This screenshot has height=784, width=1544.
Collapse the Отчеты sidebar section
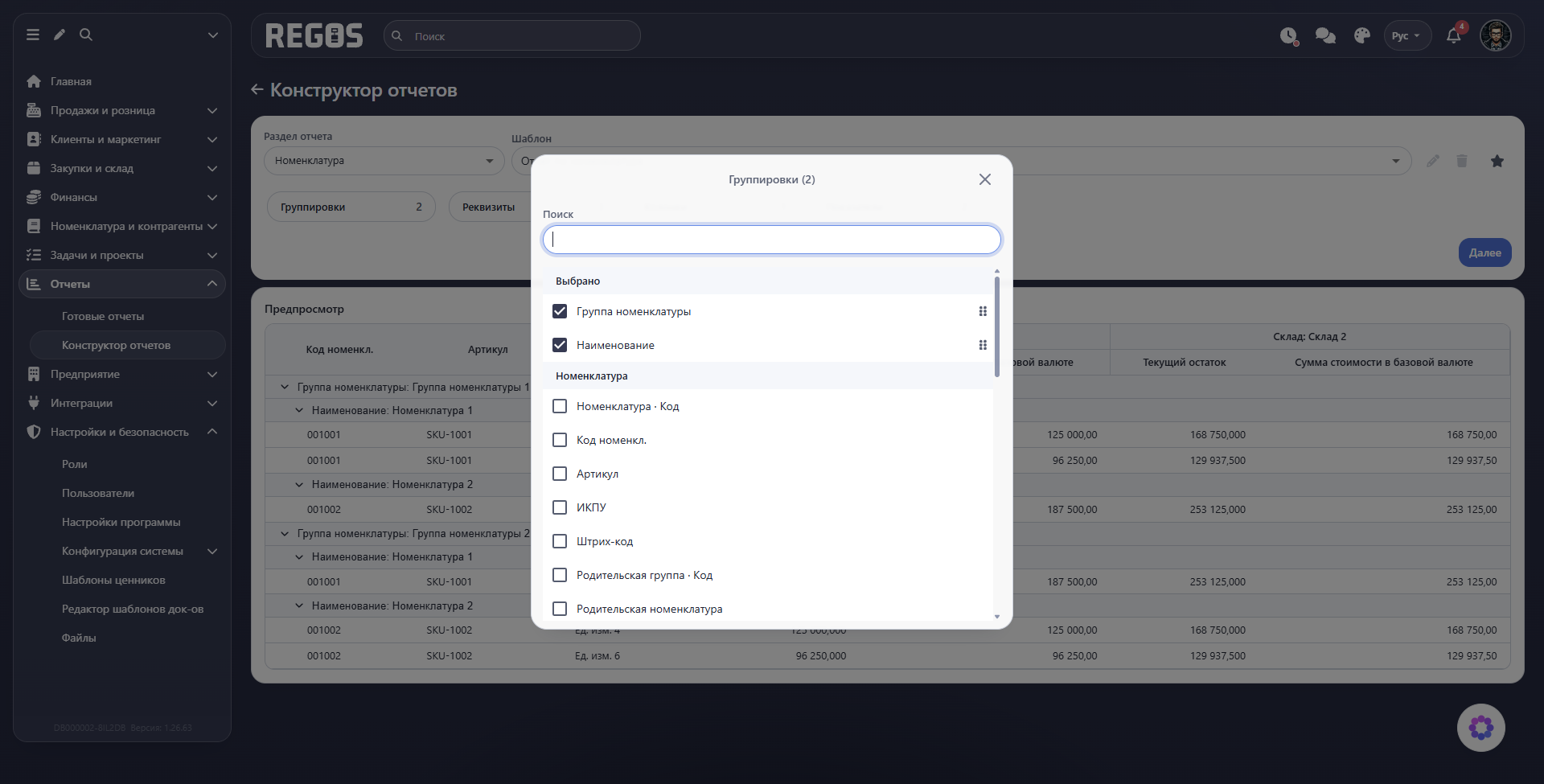pyautogui.click(x=122, y=284)
